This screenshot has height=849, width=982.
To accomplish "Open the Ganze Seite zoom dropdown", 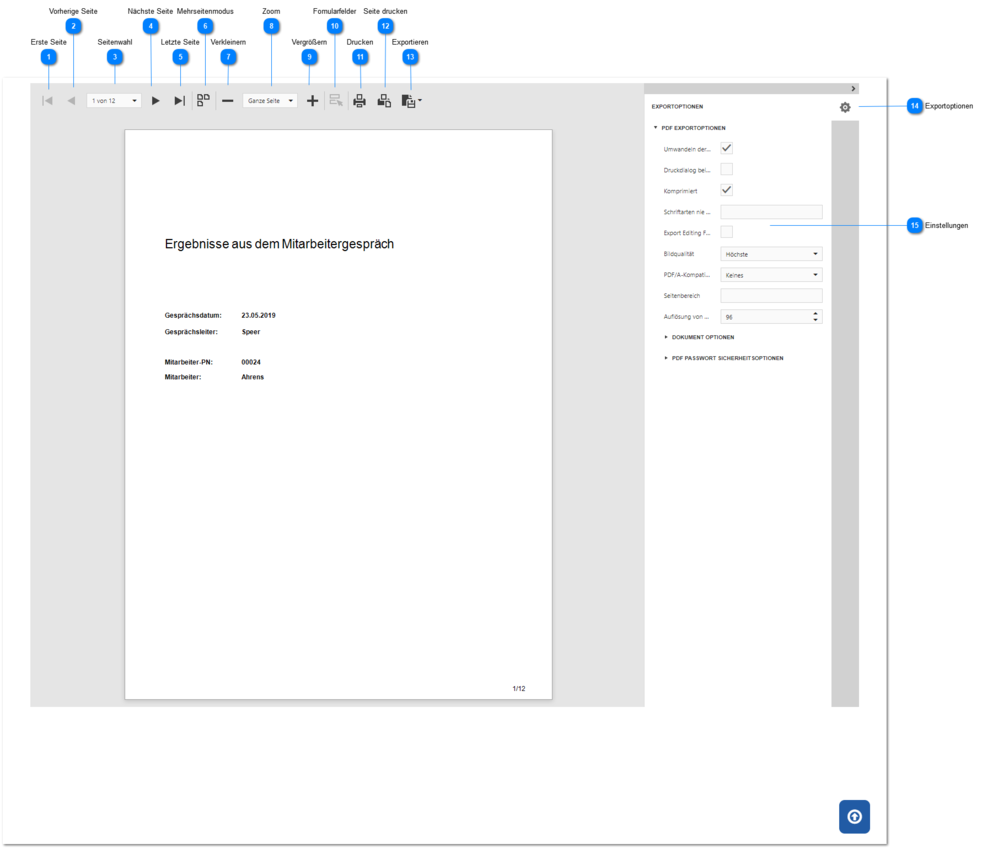I will tap(270, 101).
